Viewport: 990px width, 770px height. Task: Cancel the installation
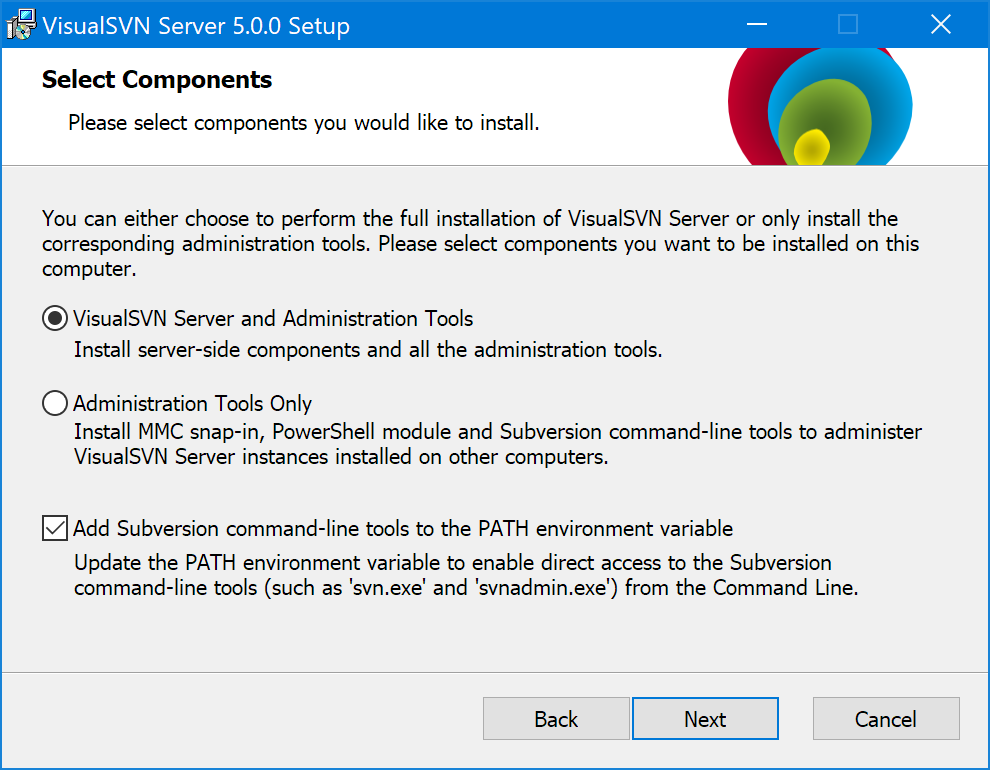point(885,719)
